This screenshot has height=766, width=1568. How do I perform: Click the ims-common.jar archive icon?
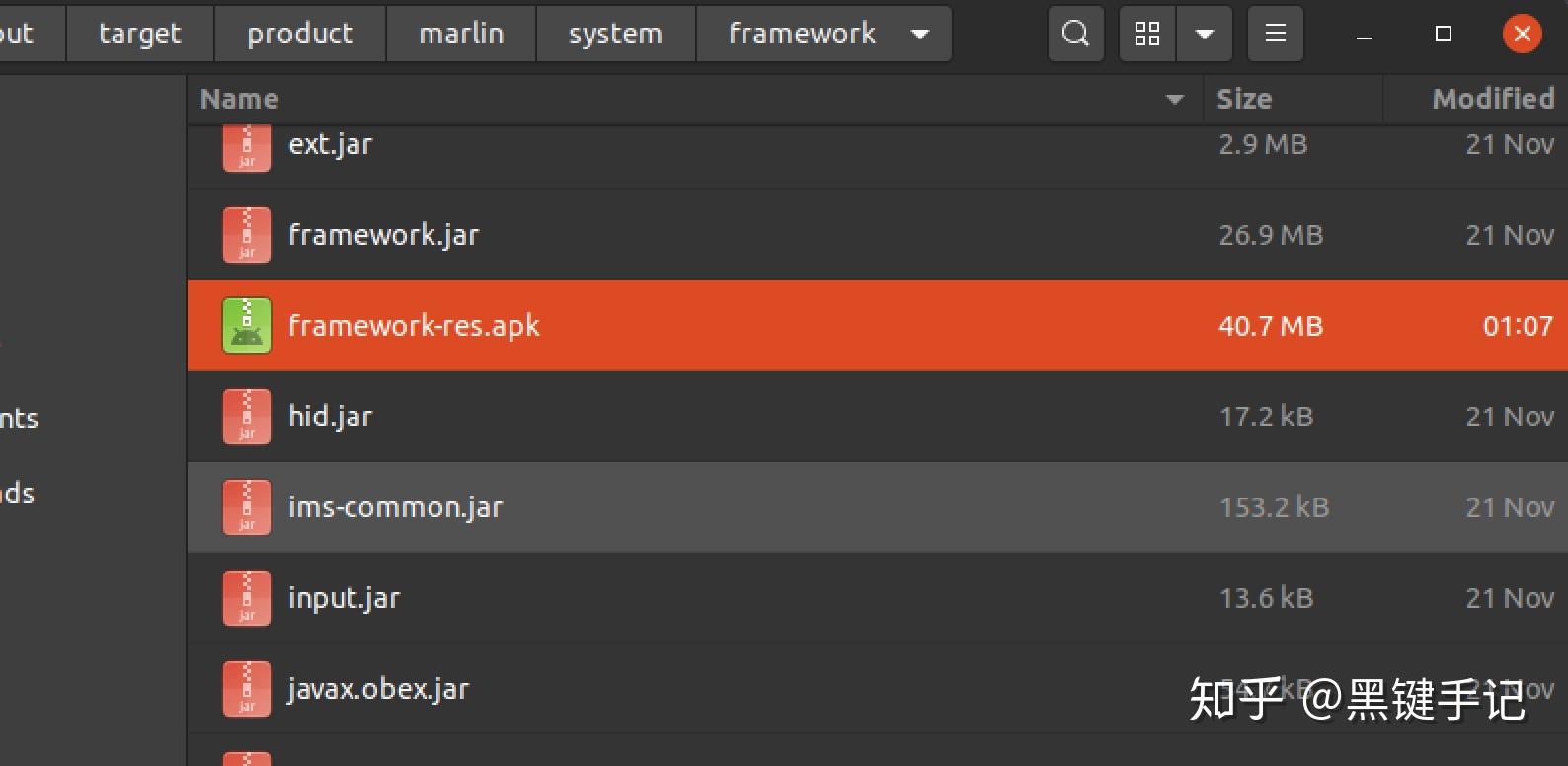click(247, 507)
